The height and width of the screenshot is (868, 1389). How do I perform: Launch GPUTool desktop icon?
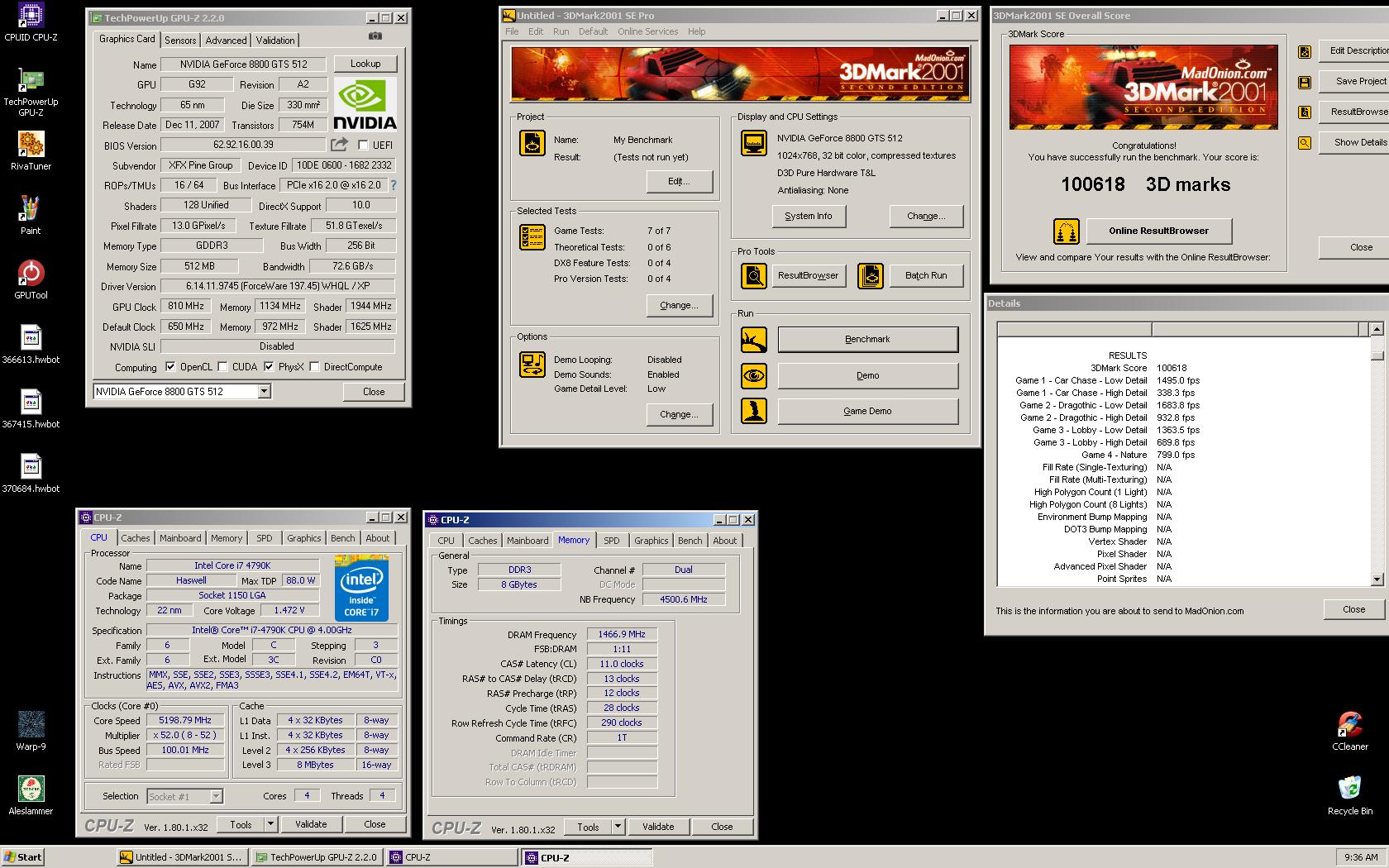[31, 273]
